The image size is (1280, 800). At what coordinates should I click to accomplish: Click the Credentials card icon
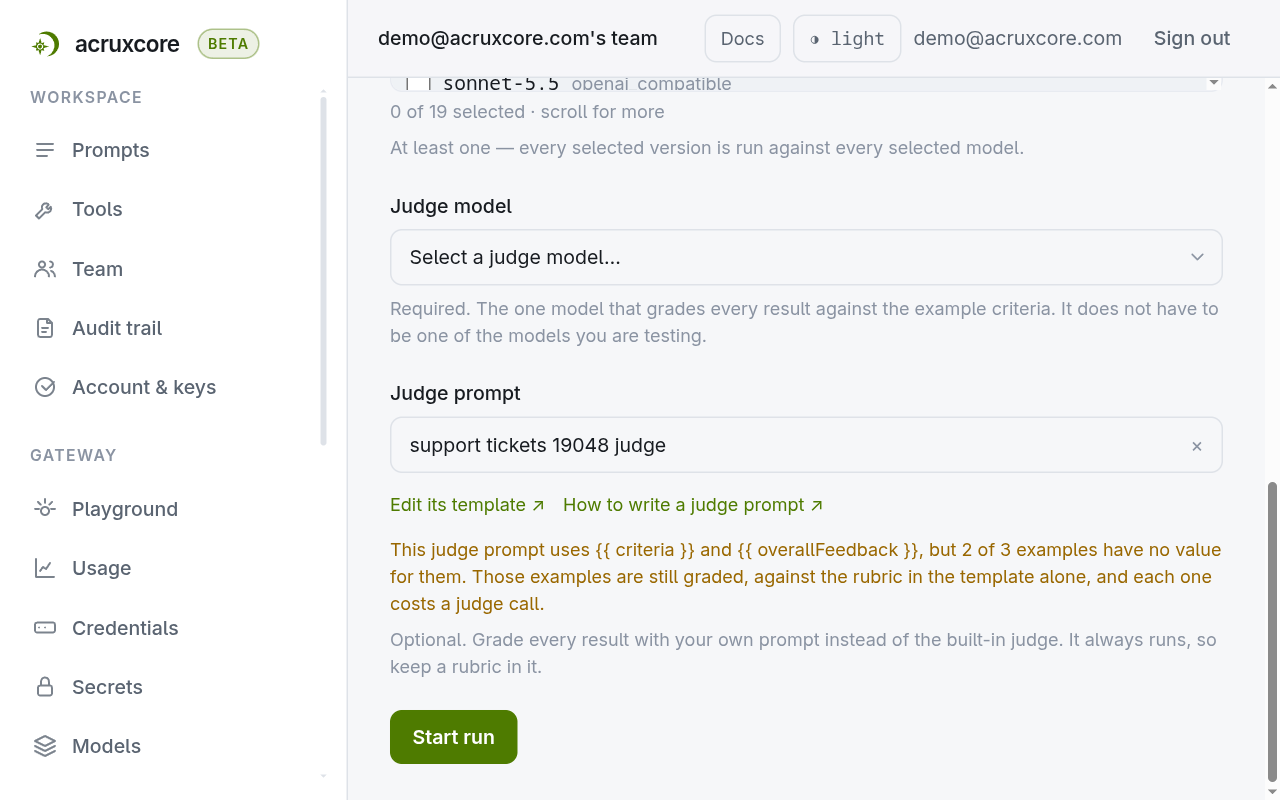[45, 628]
